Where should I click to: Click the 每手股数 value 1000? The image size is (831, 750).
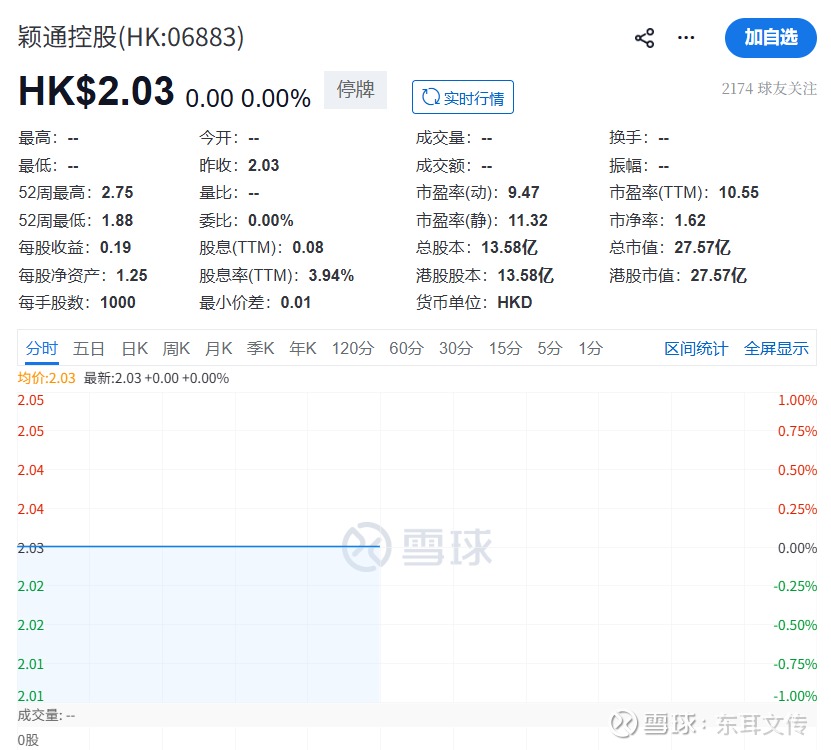(118, 302)
